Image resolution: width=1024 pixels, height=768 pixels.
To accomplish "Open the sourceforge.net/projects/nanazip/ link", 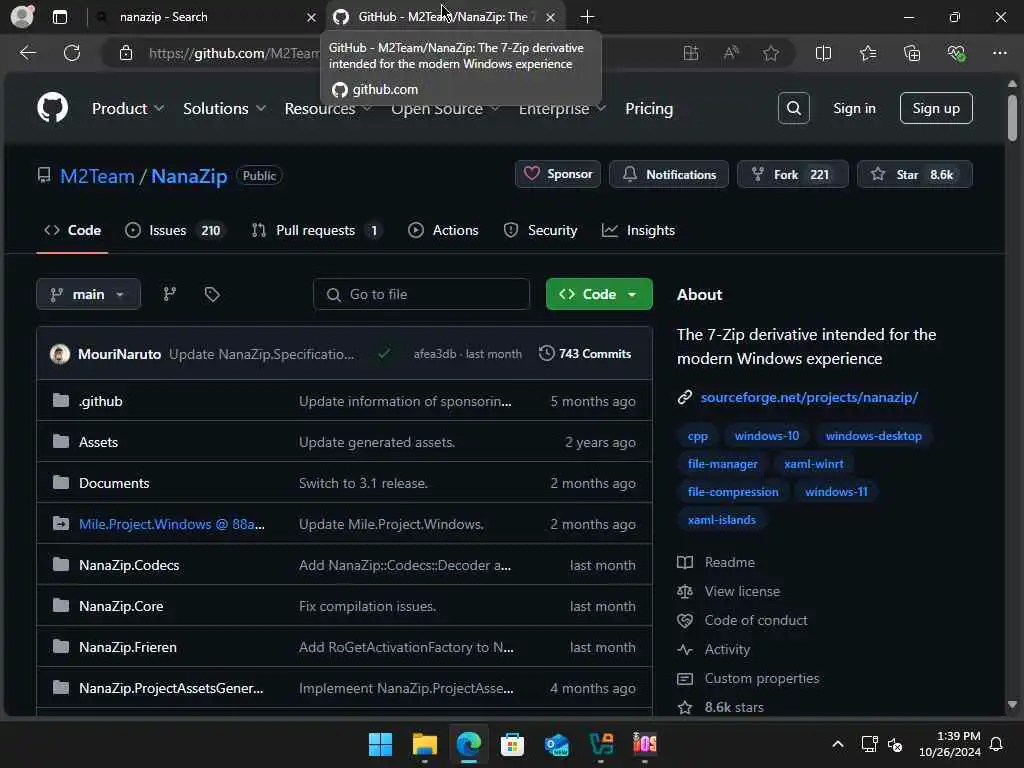I will coord(809,397).
